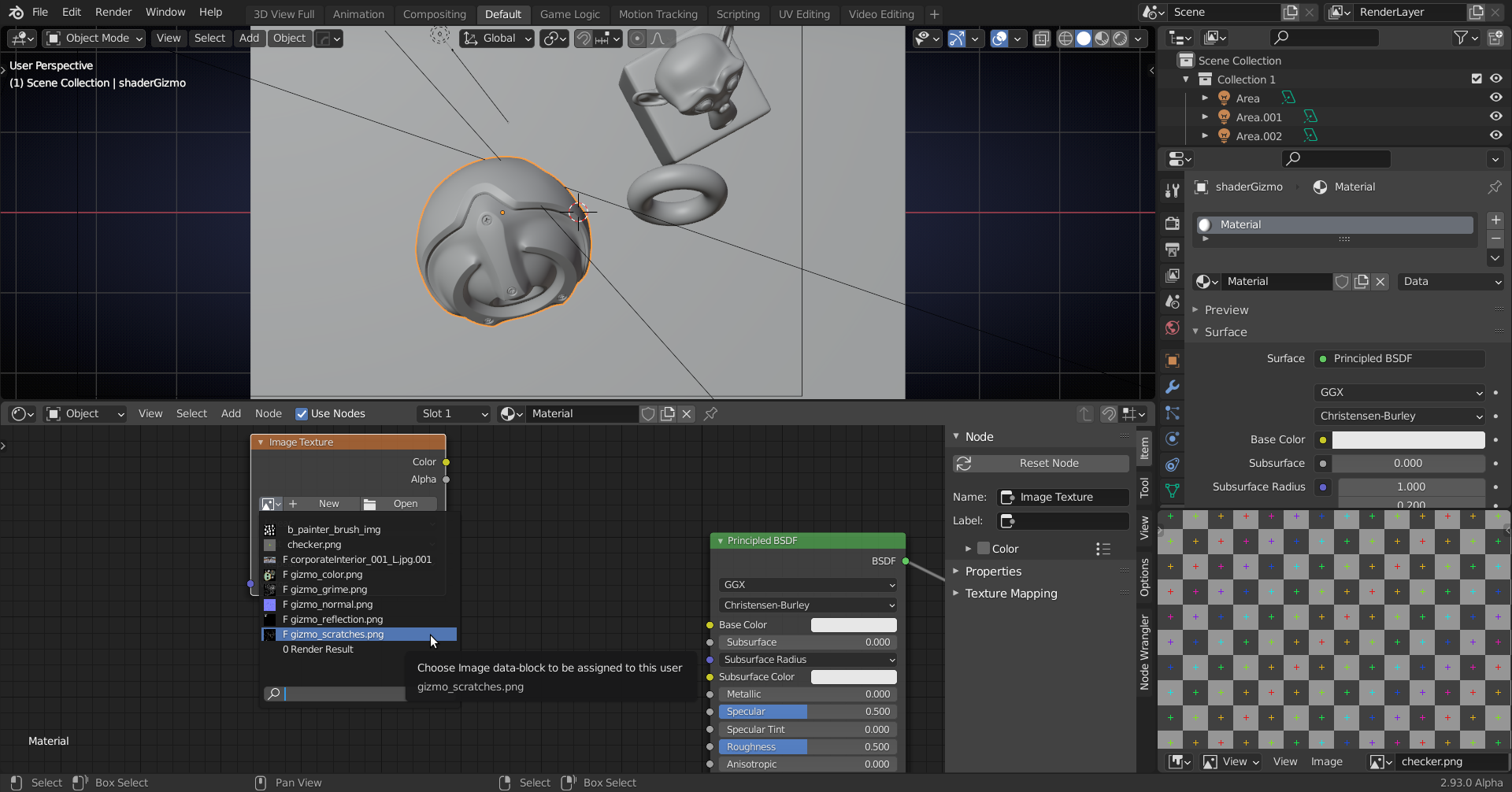
Task: Switch to the Compositing workspace tab
Action: pyautogui.click(x=435, y=13)
